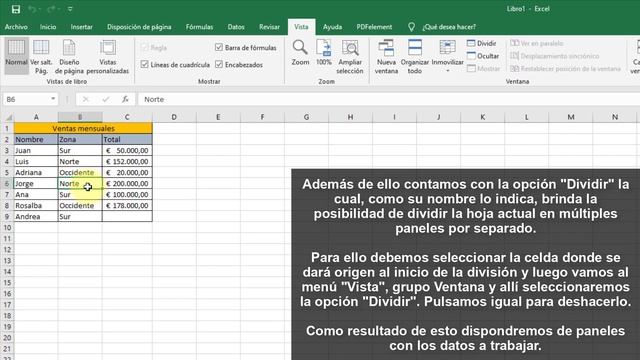Viewport: 640px width, 360px height.
Task: Click the fx insert function icon
Action: click(x=125, y=99)
